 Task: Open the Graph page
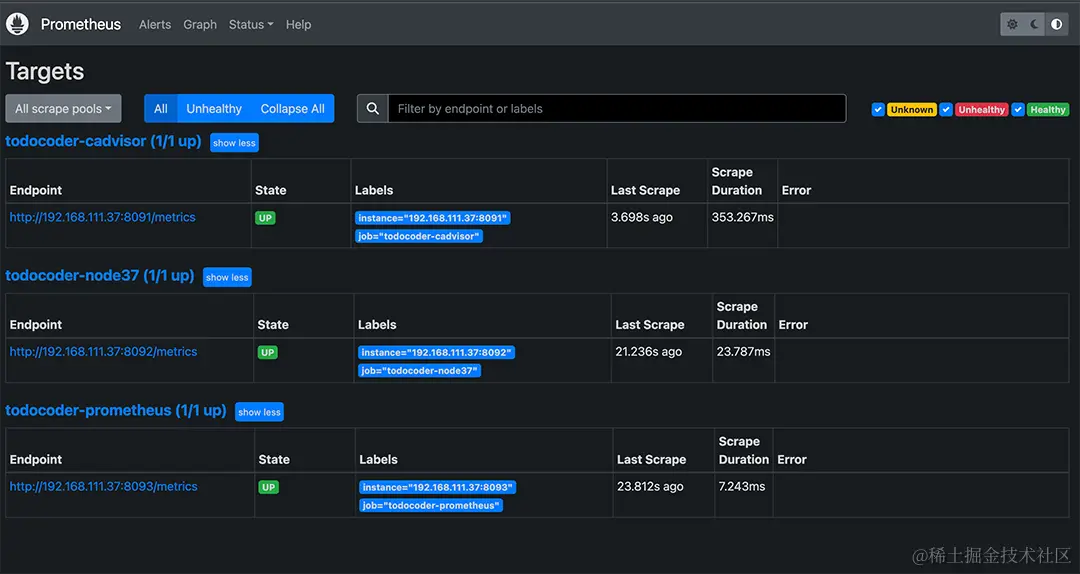coord(200,24)
